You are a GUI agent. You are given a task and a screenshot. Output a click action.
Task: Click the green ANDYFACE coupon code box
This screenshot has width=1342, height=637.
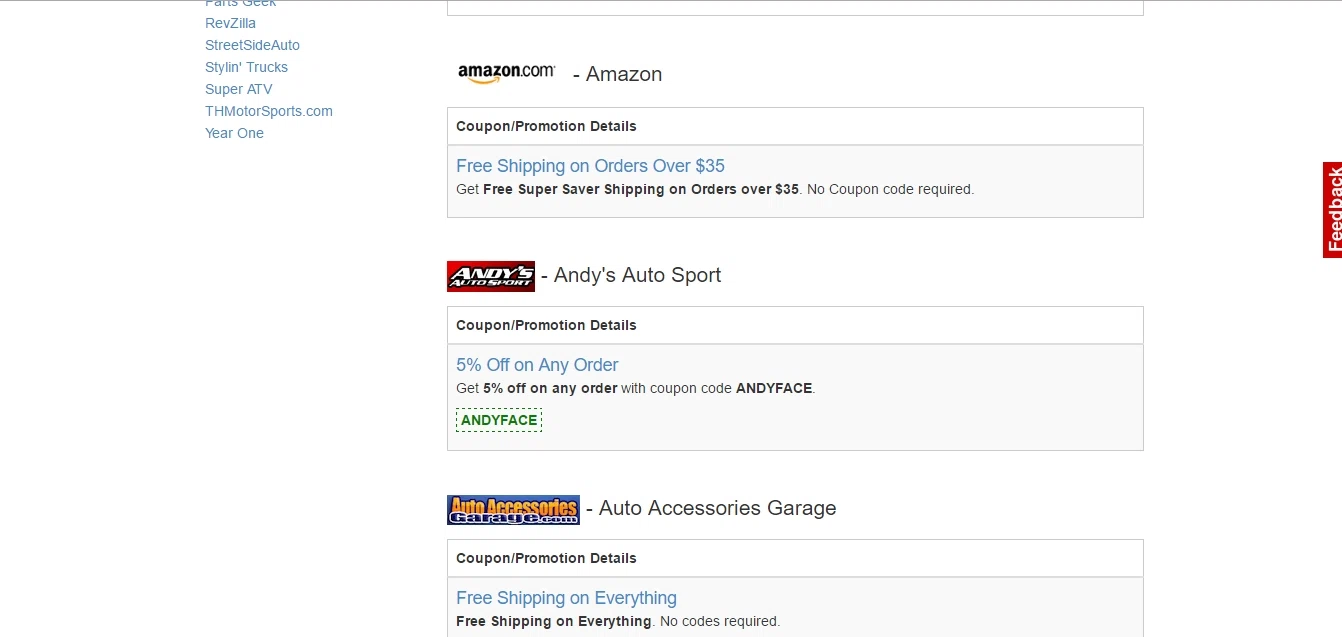point(499,420)
